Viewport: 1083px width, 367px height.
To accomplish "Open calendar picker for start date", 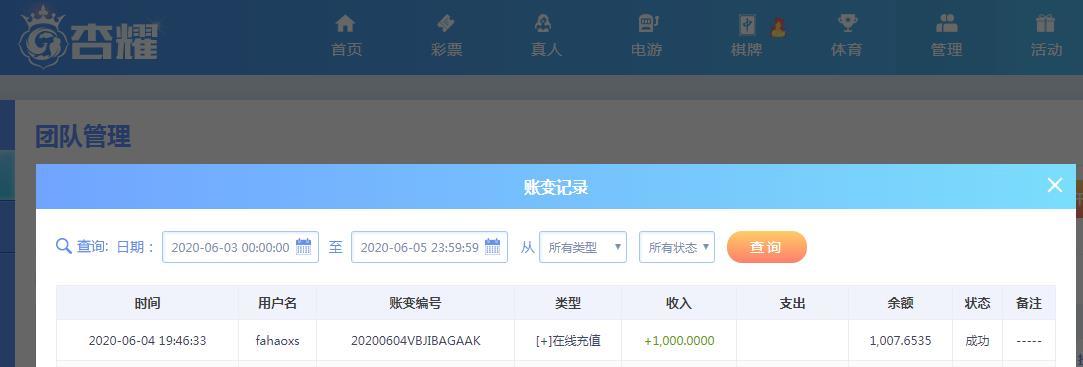I will tap(303, 246).
